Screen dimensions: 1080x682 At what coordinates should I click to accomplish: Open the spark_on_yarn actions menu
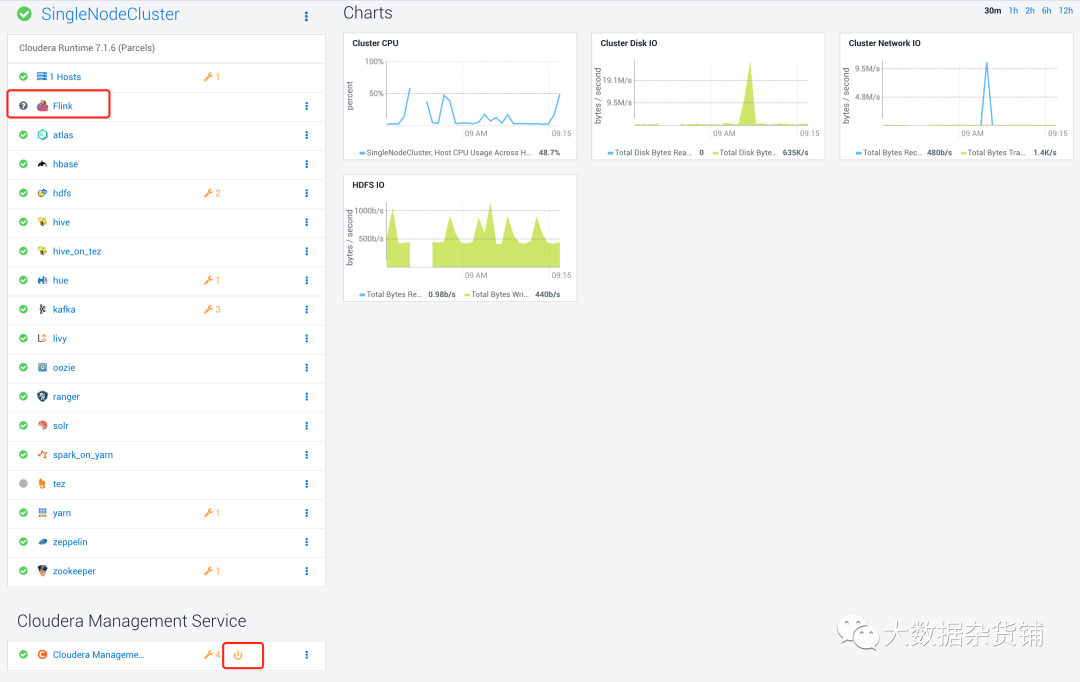point(307,455)
